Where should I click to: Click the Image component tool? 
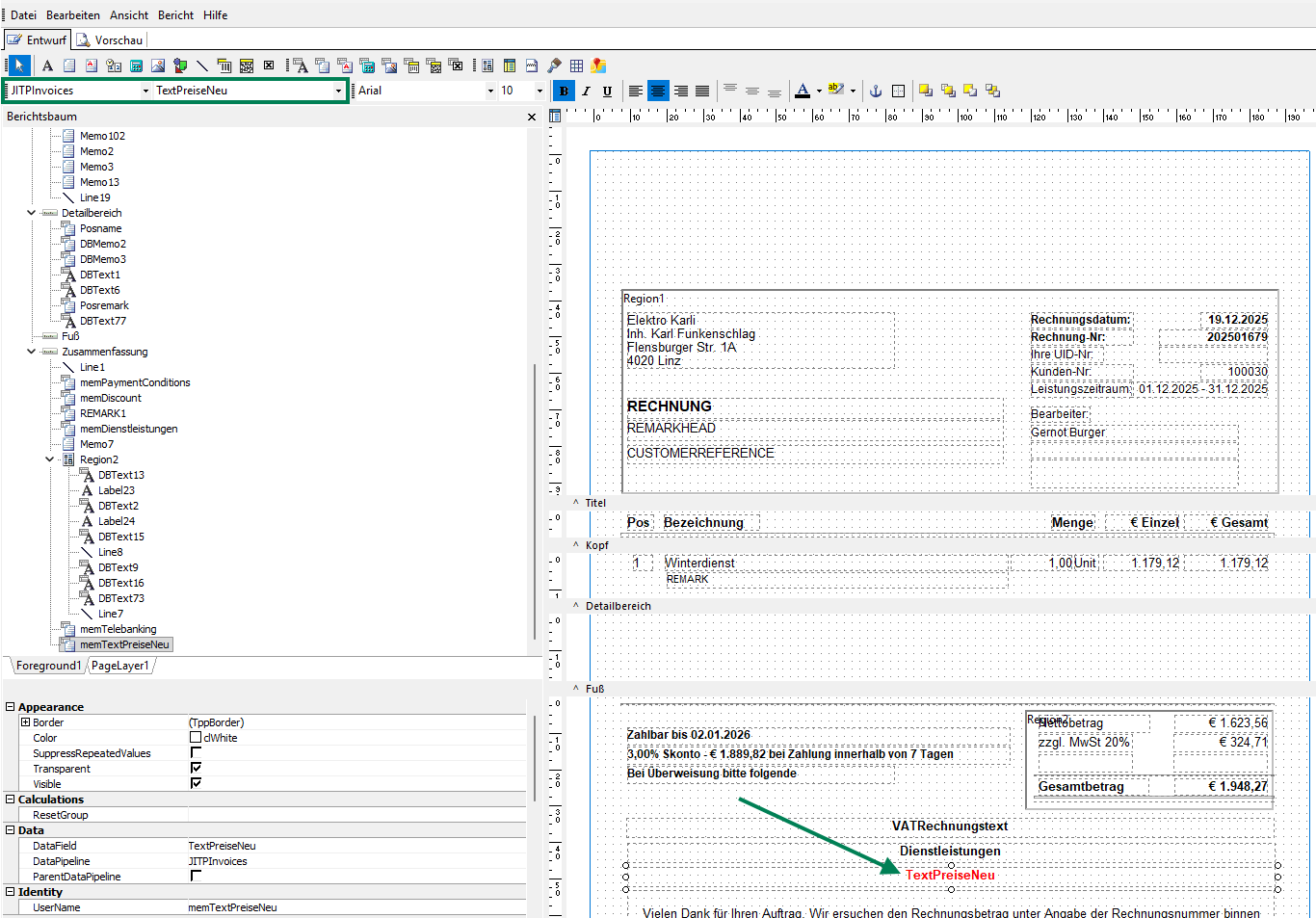click(158, 66)
